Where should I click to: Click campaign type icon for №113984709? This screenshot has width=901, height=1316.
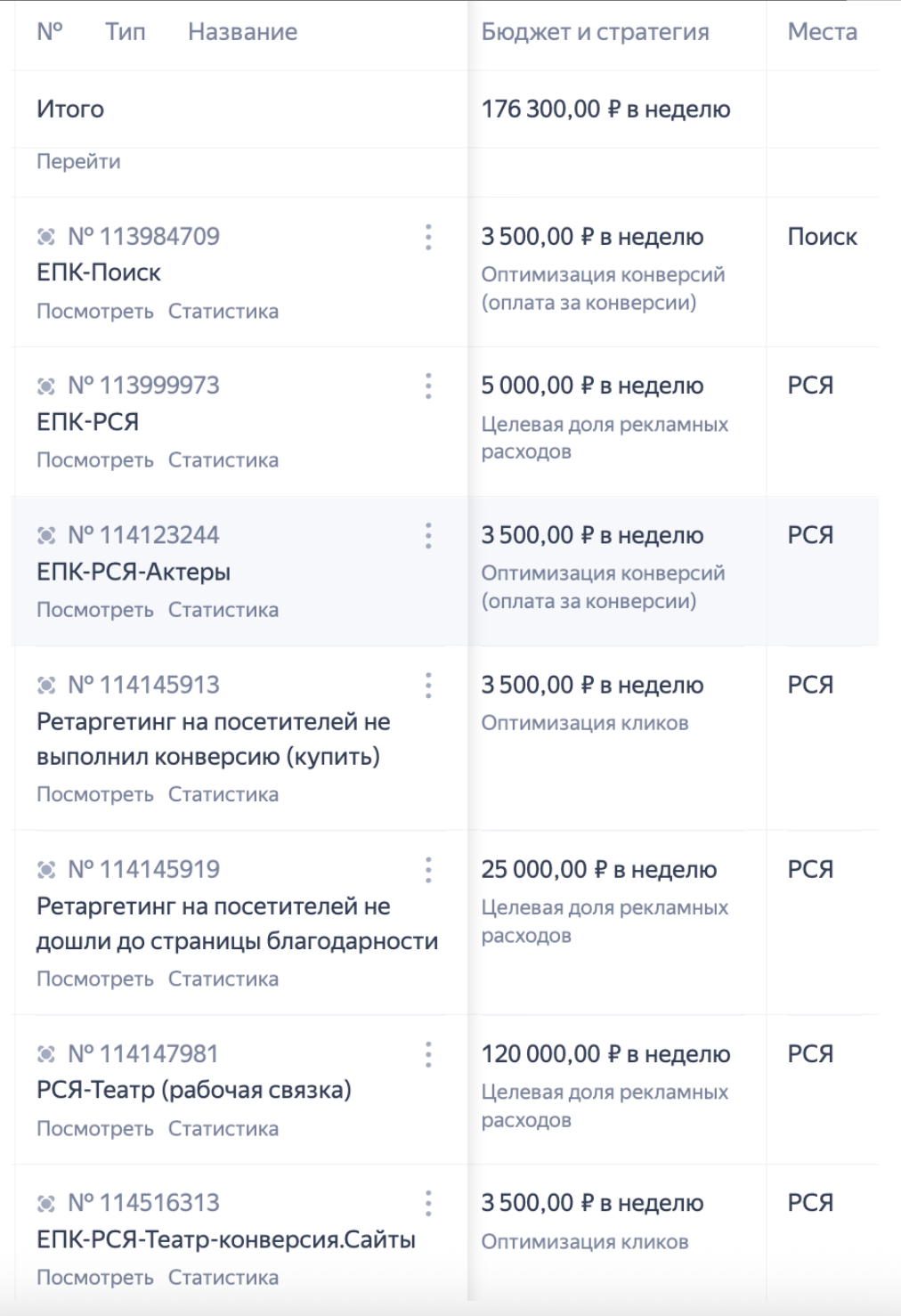pyautogui.click(x=46, y=237)
